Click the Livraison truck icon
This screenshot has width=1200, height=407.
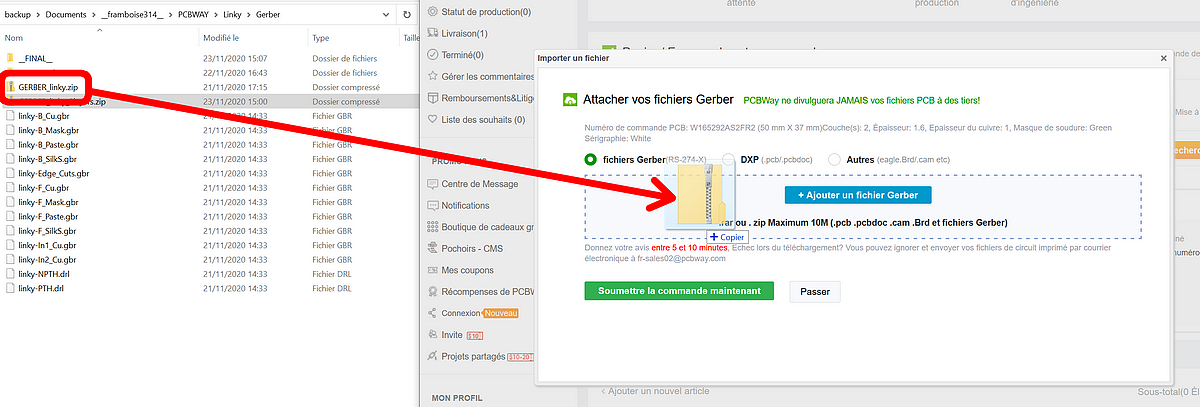[432, 33]
